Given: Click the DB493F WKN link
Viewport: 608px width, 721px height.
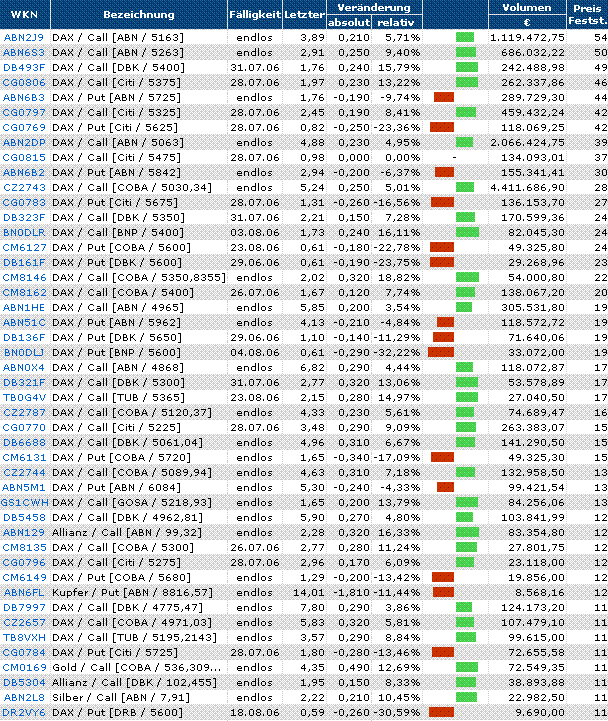Looking at the screenshot, I should pyautogui.click(x=24, y=68).
